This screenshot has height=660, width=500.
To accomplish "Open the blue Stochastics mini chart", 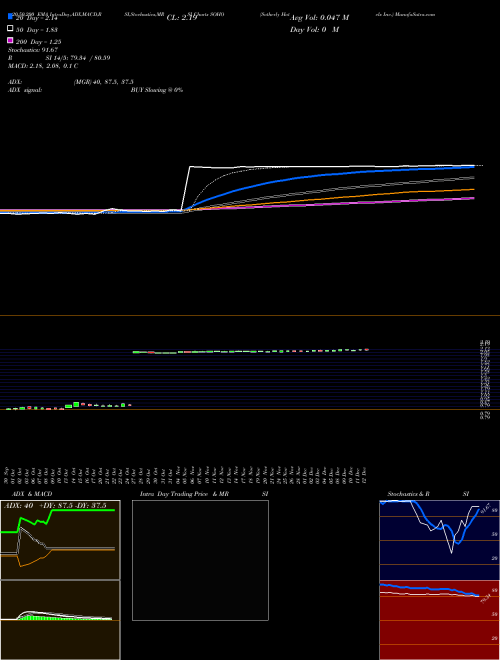I will point(439,540).
